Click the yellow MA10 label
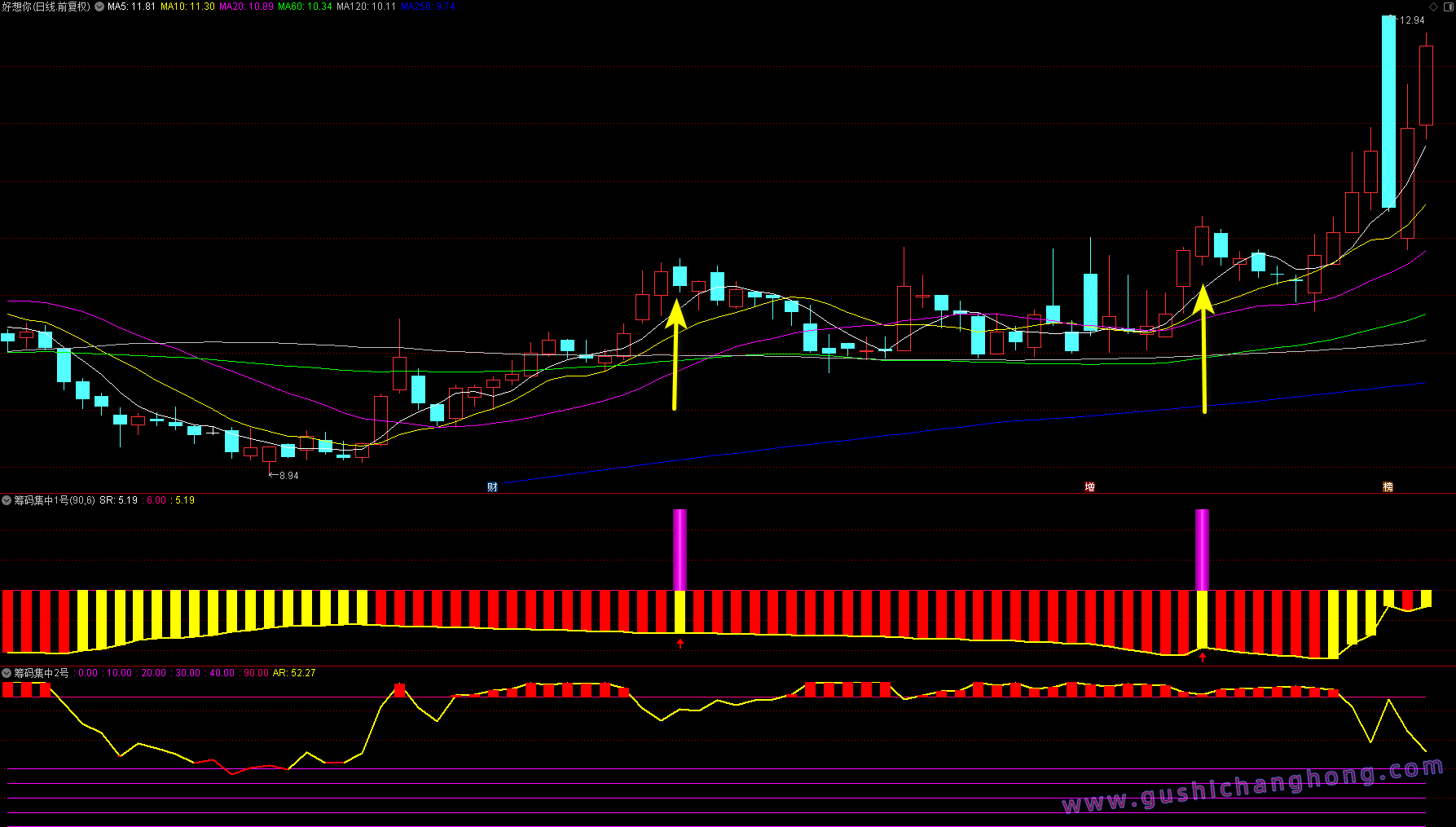This screenshot has width=1456, height=827. [x=187, y=7]
